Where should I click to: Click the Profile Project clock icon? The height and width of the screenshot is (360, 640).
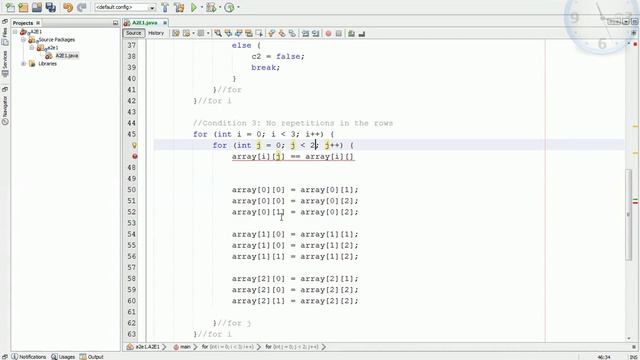(x=229, y=7)
